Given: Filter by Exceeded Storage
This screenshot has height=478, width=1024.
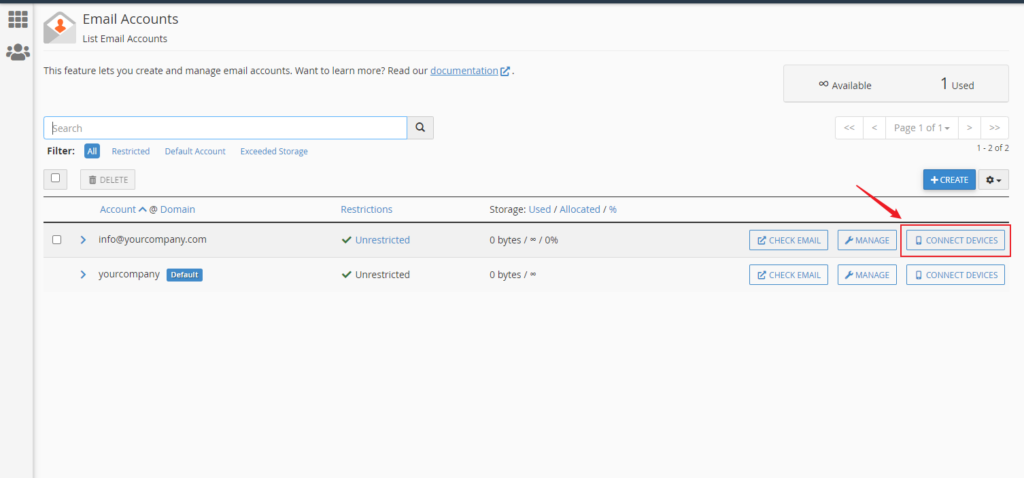Looking at the screenshot, I should click(273, 151).
